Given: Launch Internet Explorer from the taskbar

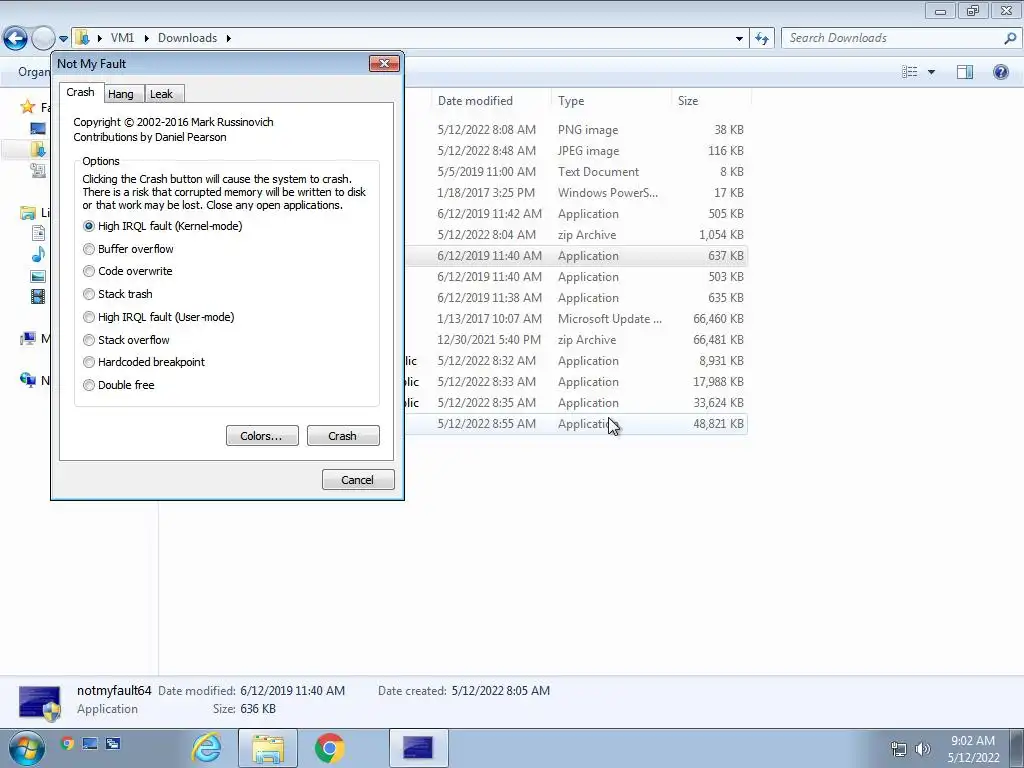Looking at the screenshot, I should click(206, 748).
